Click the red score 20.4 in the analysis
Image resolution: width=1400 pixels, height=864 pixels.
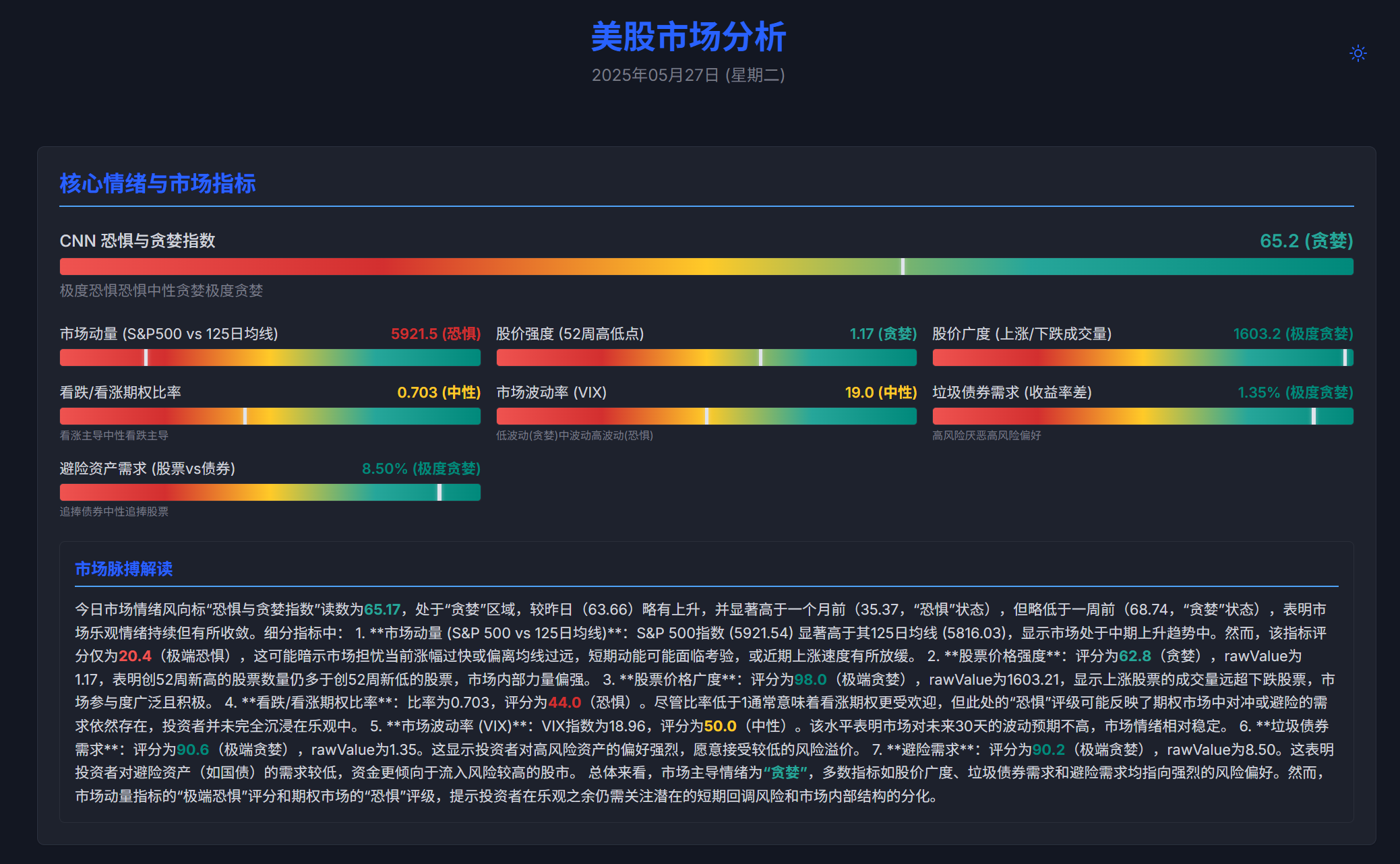click(x=135, y=656)
